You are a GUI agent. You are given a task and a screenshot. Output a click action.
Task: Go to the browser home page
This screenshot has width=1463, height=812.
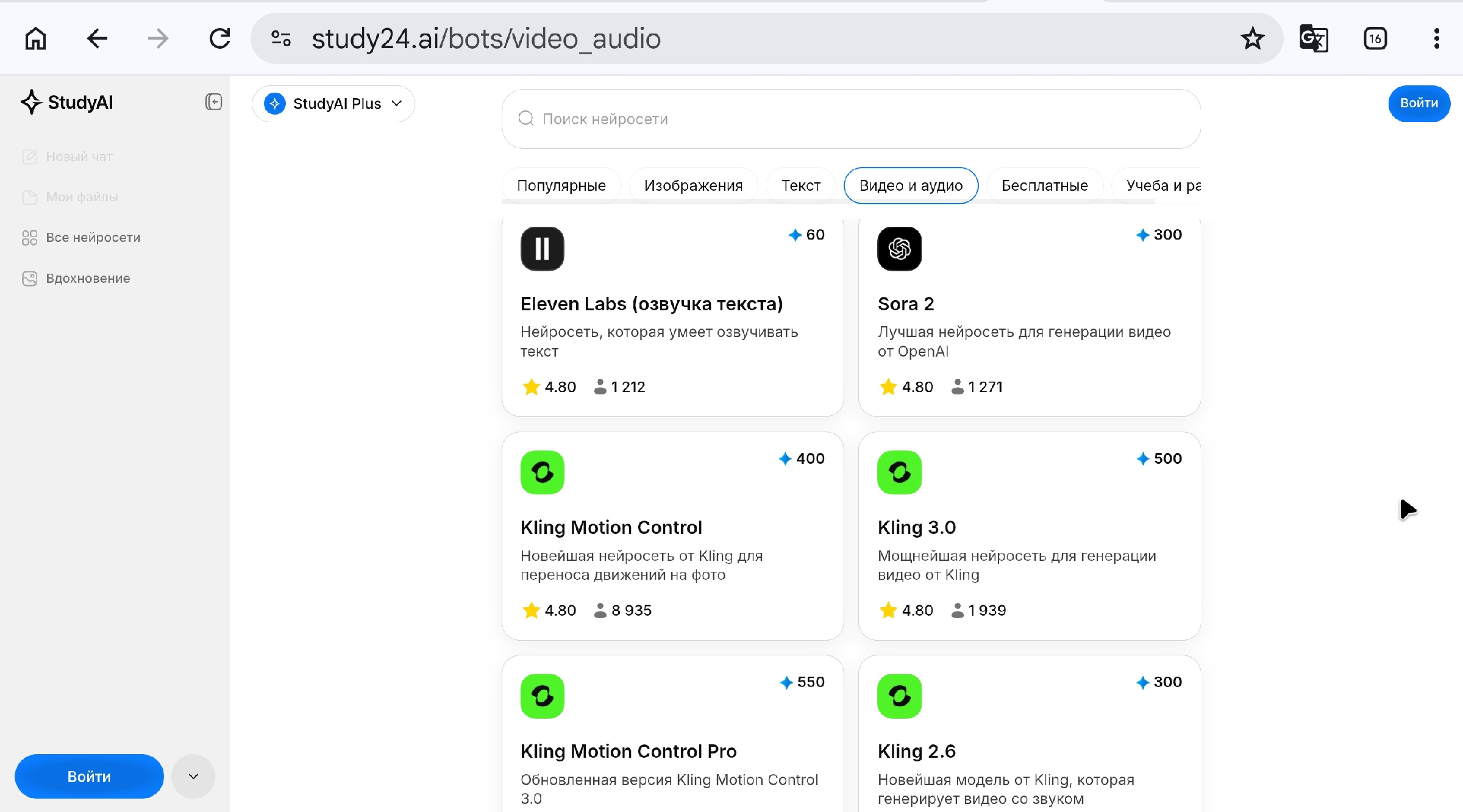tap(35, 38)
